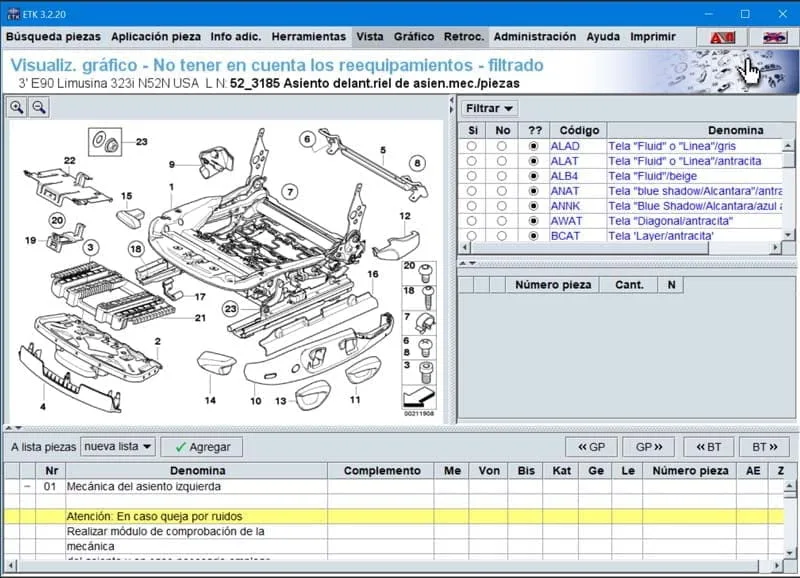Open the Administración menu
The width and height of the screenshot is (800, 578).
coord(534,37)
